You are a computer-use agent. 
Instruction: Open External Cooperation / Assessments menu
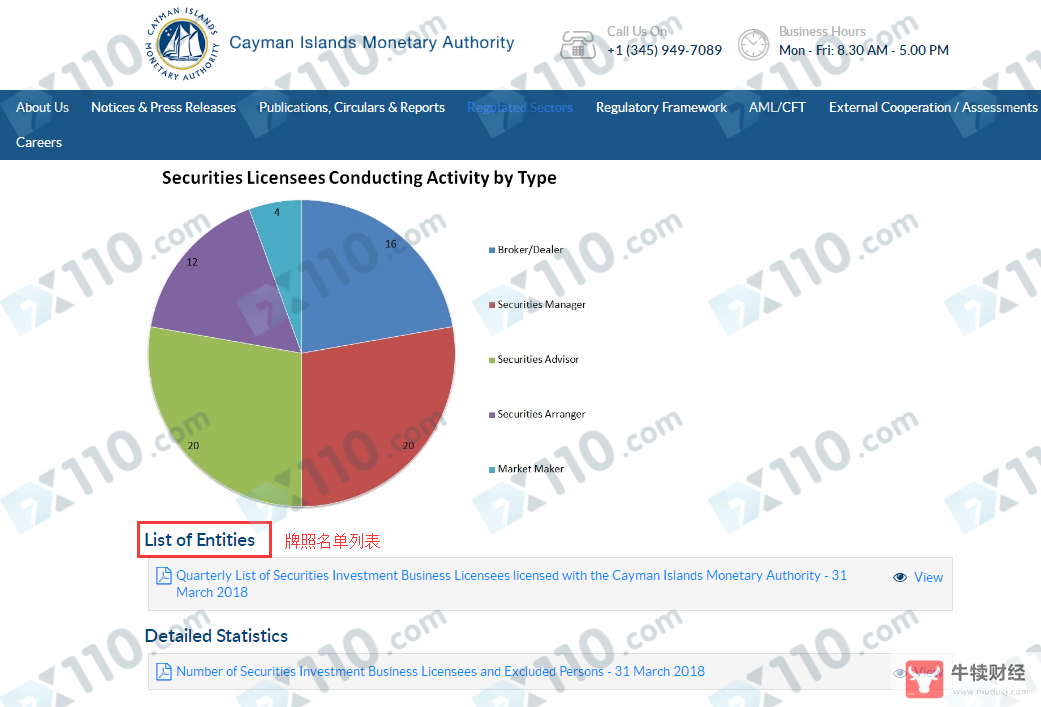pos(933,108)
